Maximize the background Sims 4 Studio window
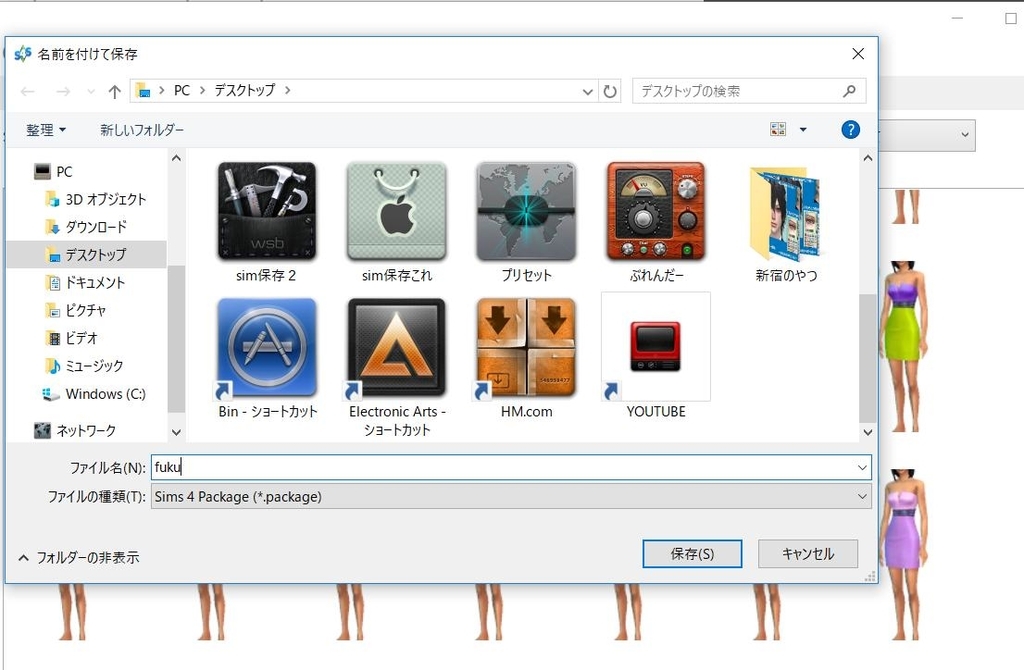Viewport: 1024px width, 670px height. click(x=1011, y=18)
